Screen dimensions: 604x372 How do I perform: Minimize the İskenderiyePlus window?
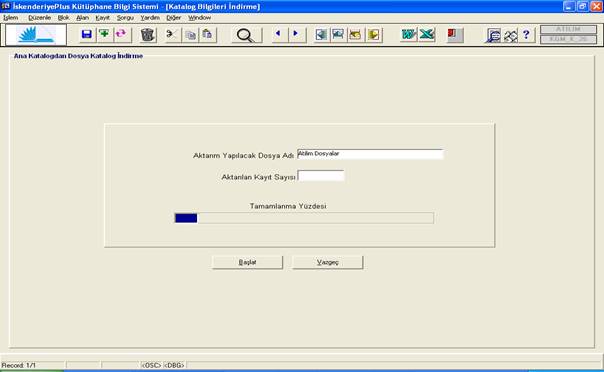(x=569, y=7)
